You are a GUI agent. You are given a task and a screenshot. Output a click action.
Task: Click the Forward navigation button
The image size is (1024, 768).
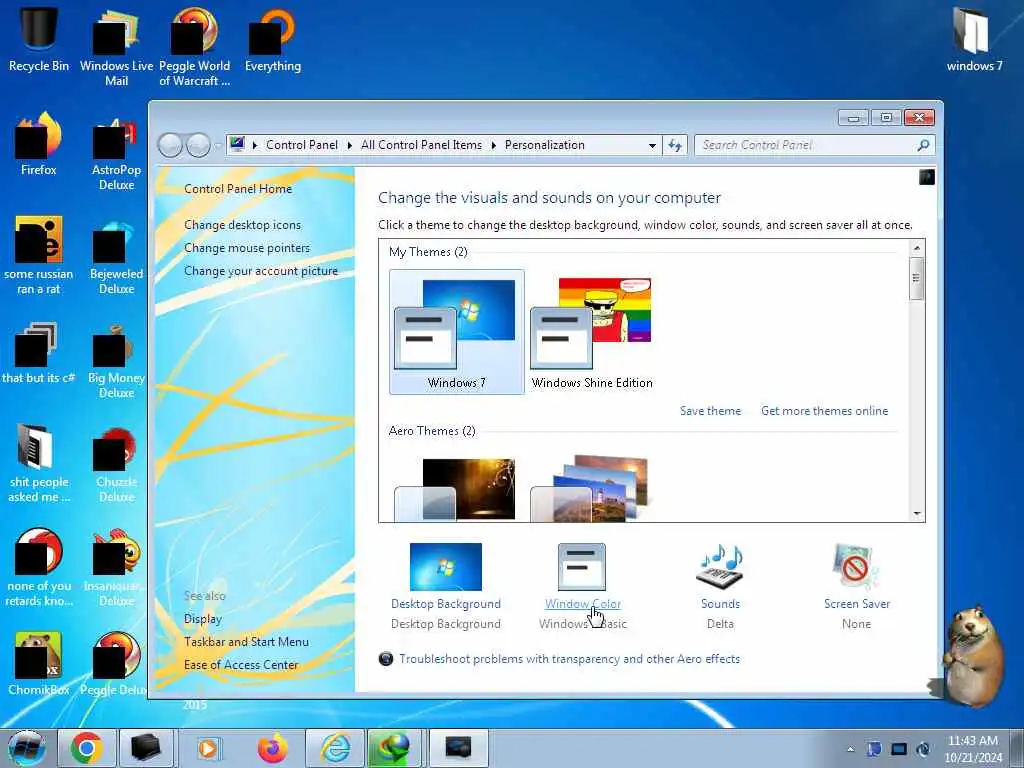coord(199,145)
